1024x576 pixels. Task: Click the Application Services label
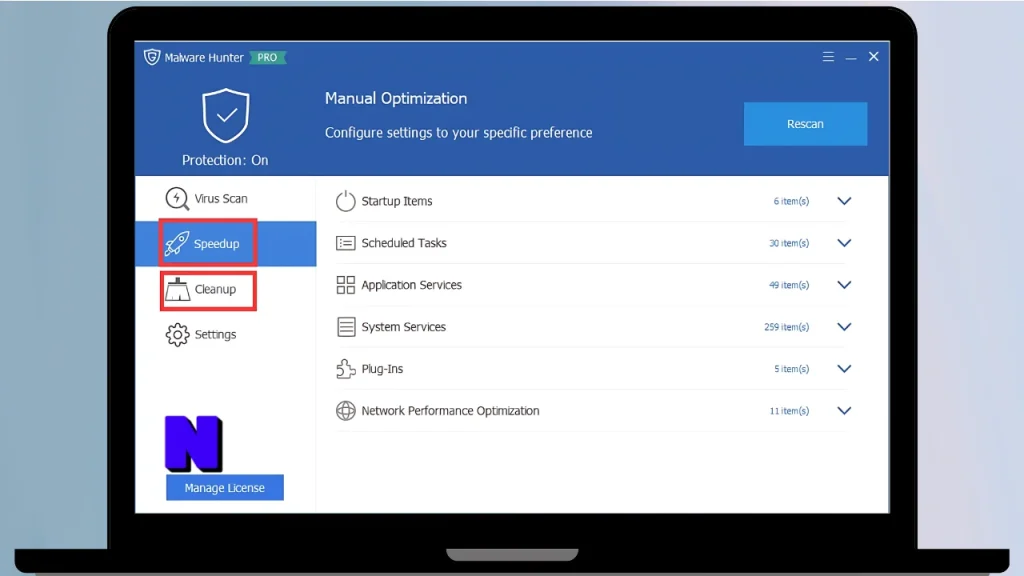411,285
